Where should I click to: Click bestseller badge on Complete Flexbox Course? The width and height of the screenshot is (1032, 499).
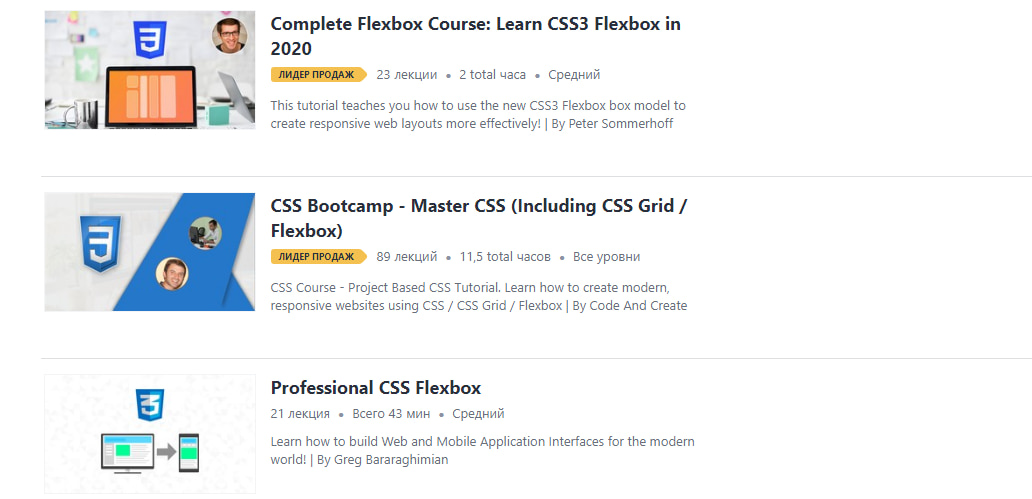[x=319, y=75]
